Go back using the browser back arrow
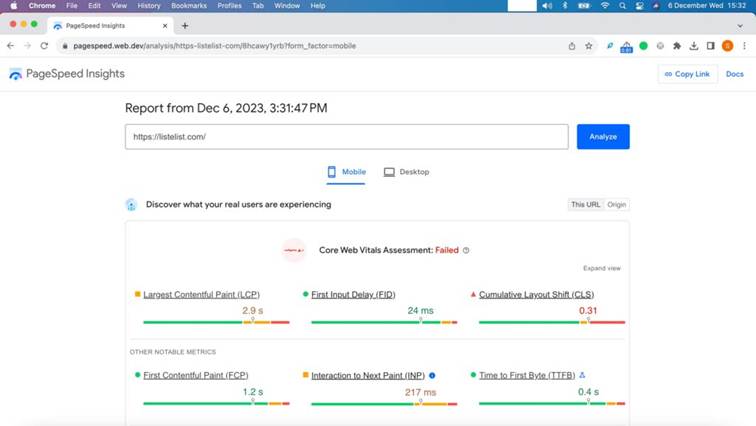756x426 pixels. point(10,45)
